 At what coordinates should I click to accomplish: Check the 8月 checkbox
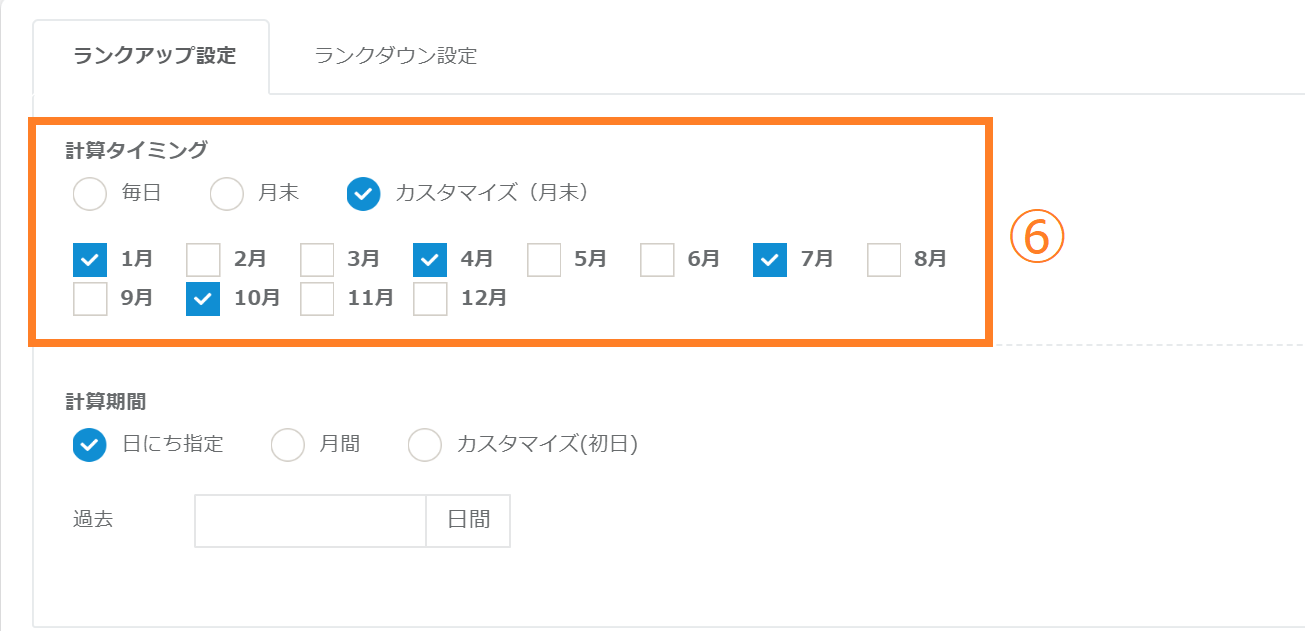point(884,260)
